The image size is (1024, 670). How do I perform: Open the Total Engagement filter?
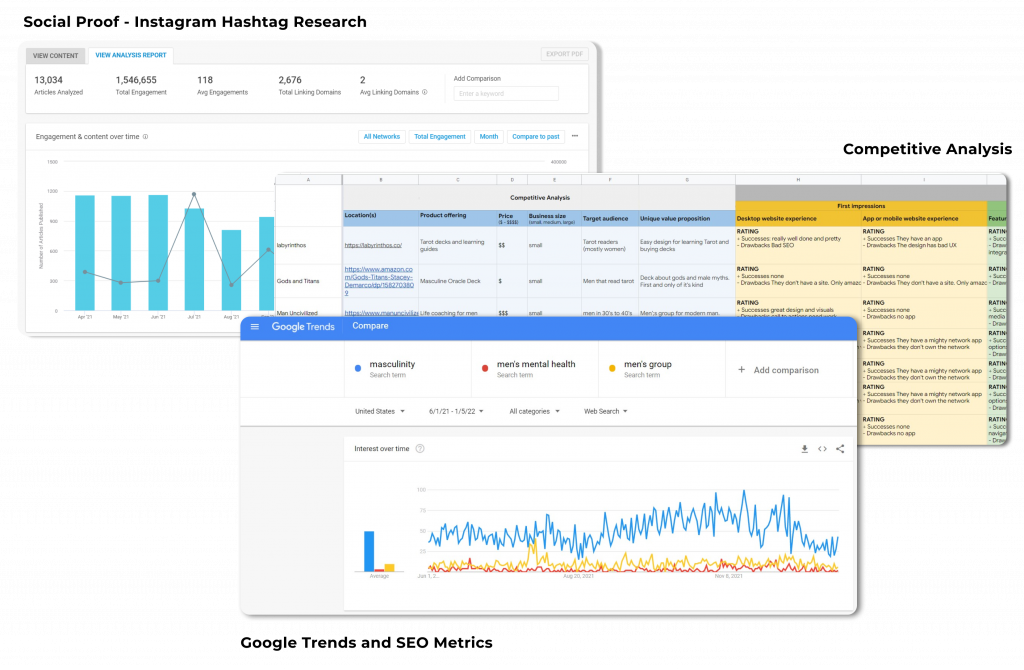coord(440,136)
